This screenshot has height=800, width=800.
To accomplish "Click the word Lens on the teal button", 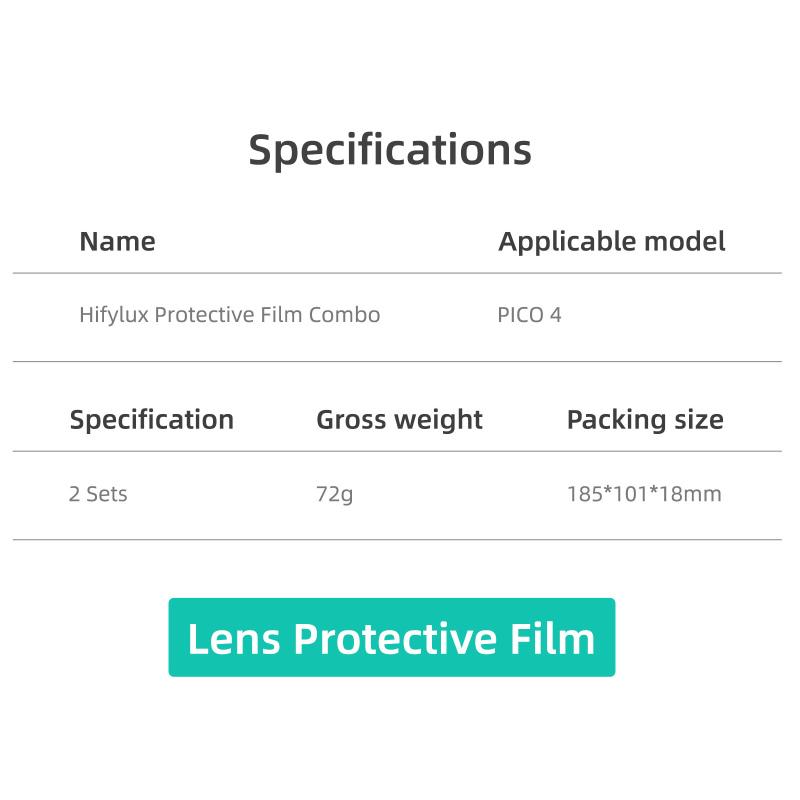I will (x=233, y=638).
